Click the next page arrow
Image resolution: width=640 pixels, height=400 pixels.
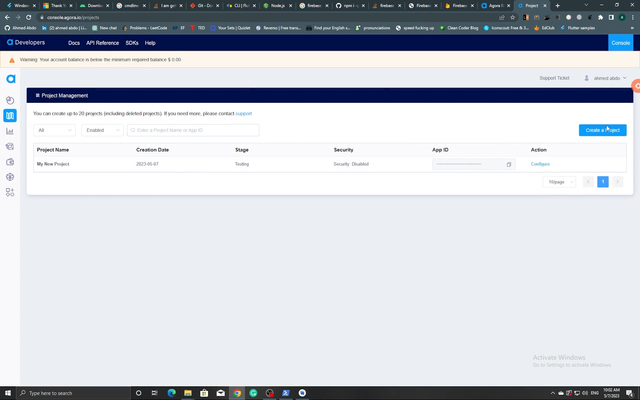[x=618, y=182]
